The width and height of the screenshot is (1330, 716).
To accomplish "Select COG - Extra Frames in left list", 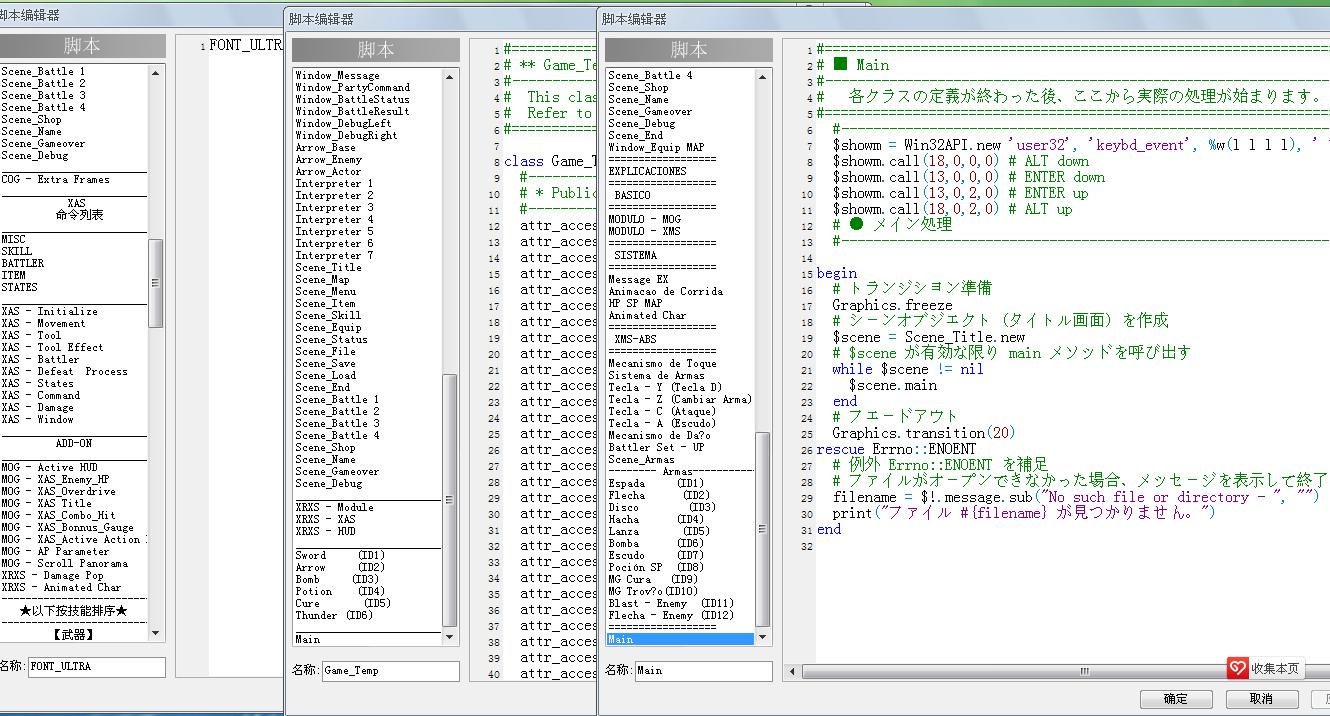I will coord(55,179).
